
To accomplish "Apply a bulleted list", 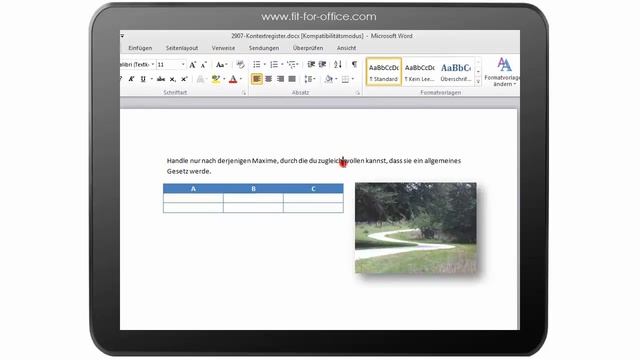I will click(257, 64).
